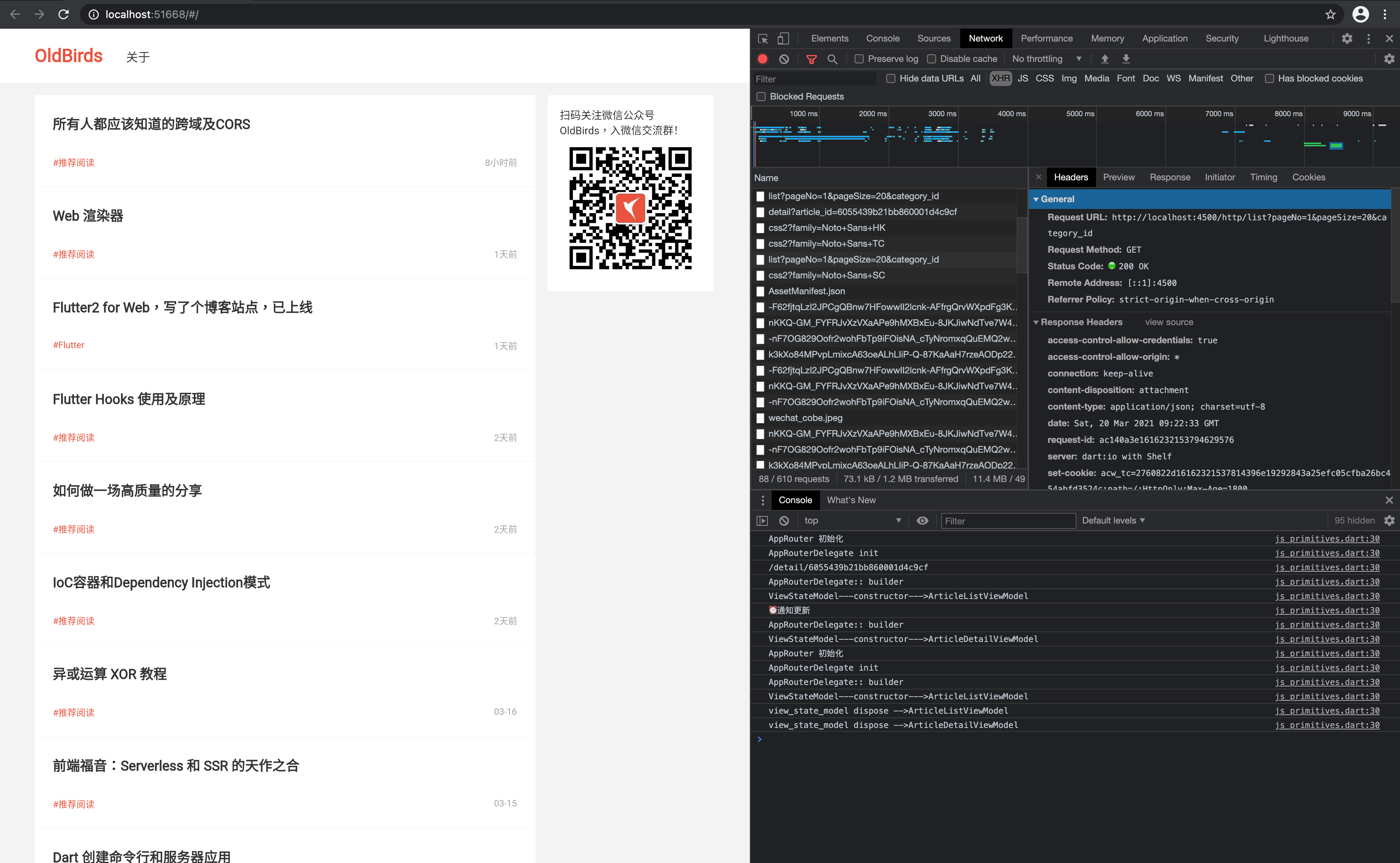Click the WeChat QR code image
The height and width of the screenshot is (863, 1400).
pyautogui.click(x=630, y=208)
